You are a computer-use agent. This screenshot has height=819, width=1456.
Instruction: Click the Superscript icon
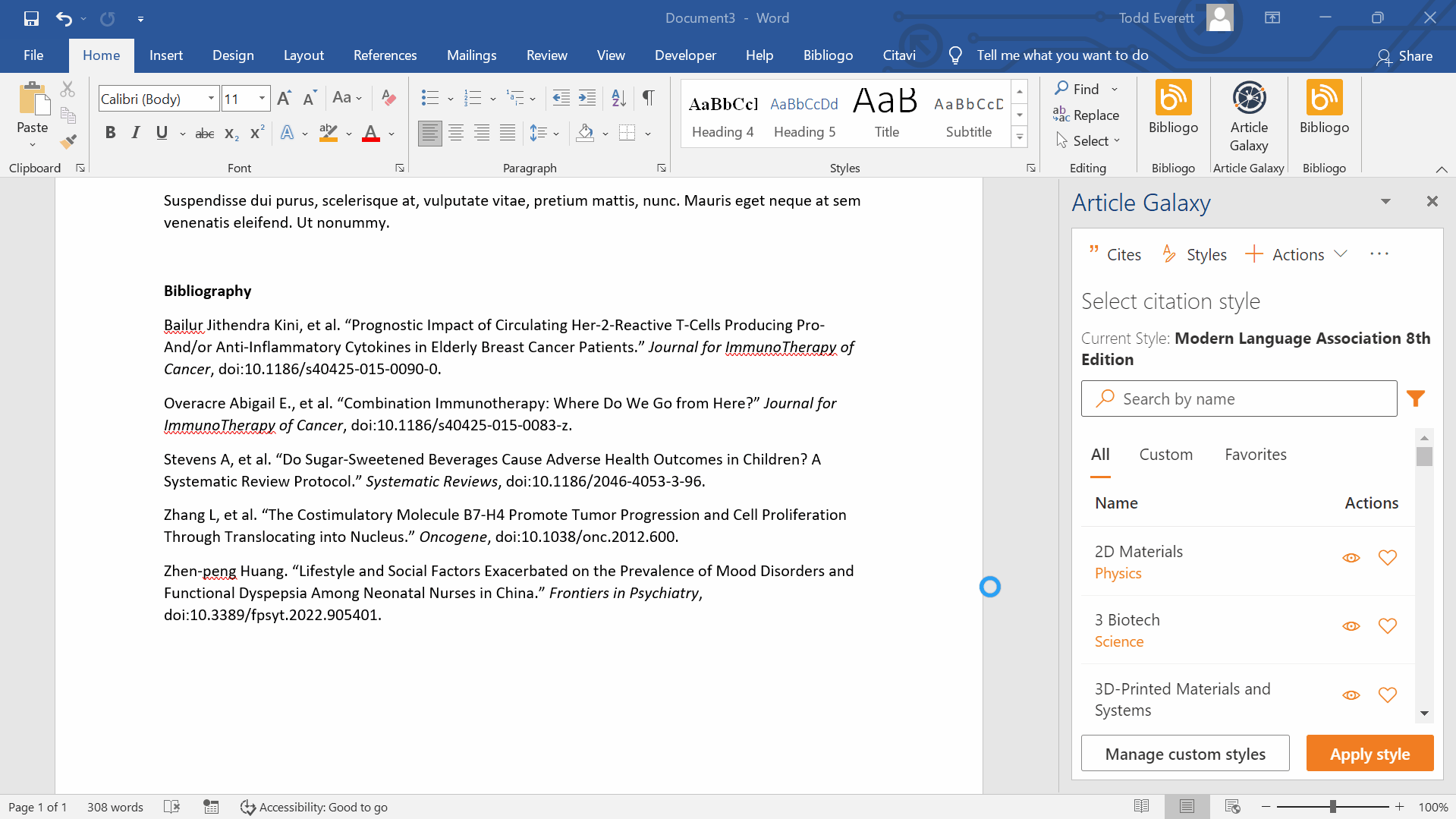(257, 132)
